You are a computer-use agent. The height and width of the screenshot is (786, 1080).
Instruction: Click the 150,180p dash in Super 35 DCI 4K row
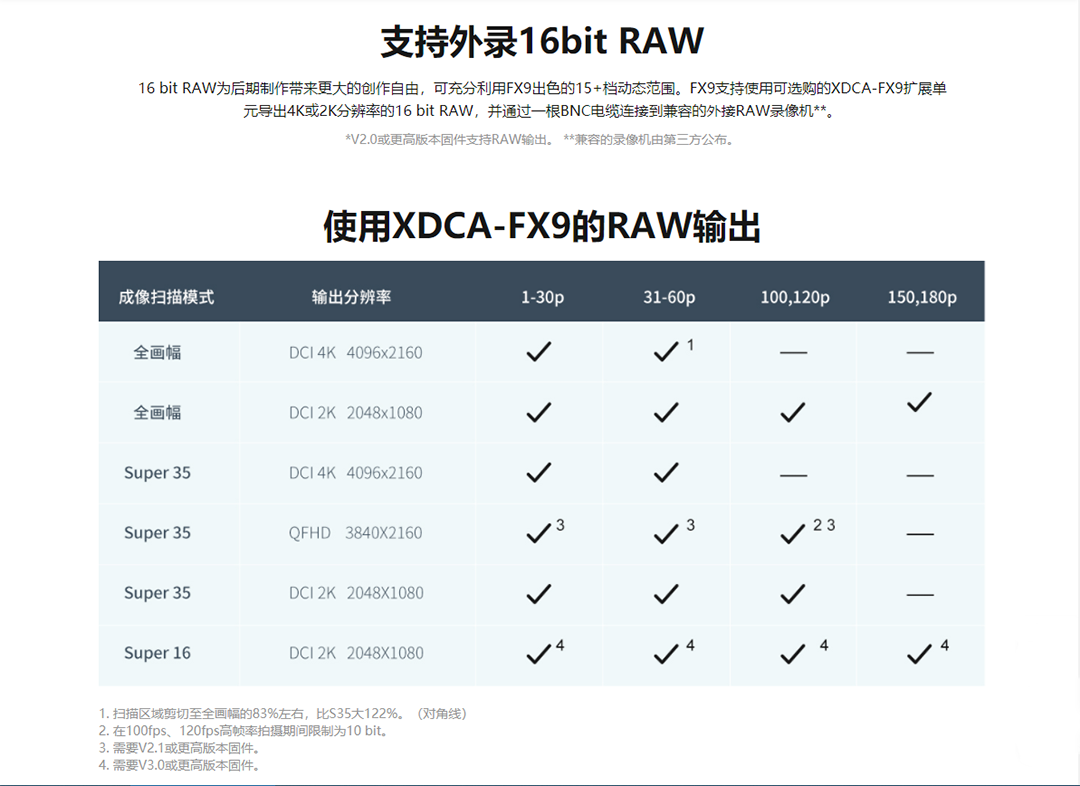pyautogui.click(x=920, y=475)
